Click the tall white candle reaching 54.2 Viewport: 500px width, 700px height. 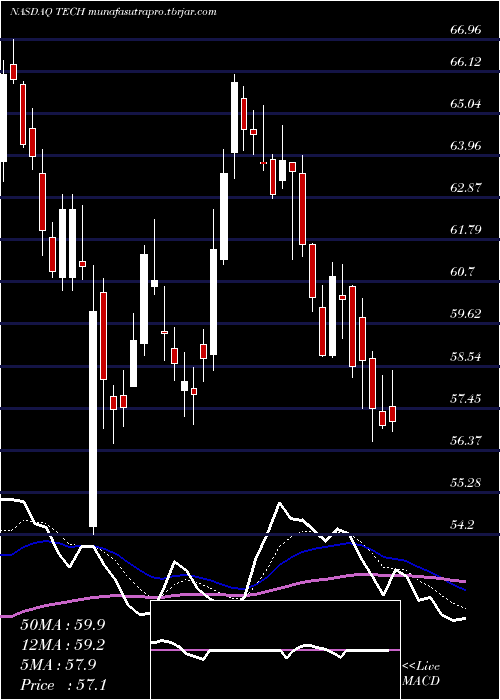coord(93,419)
